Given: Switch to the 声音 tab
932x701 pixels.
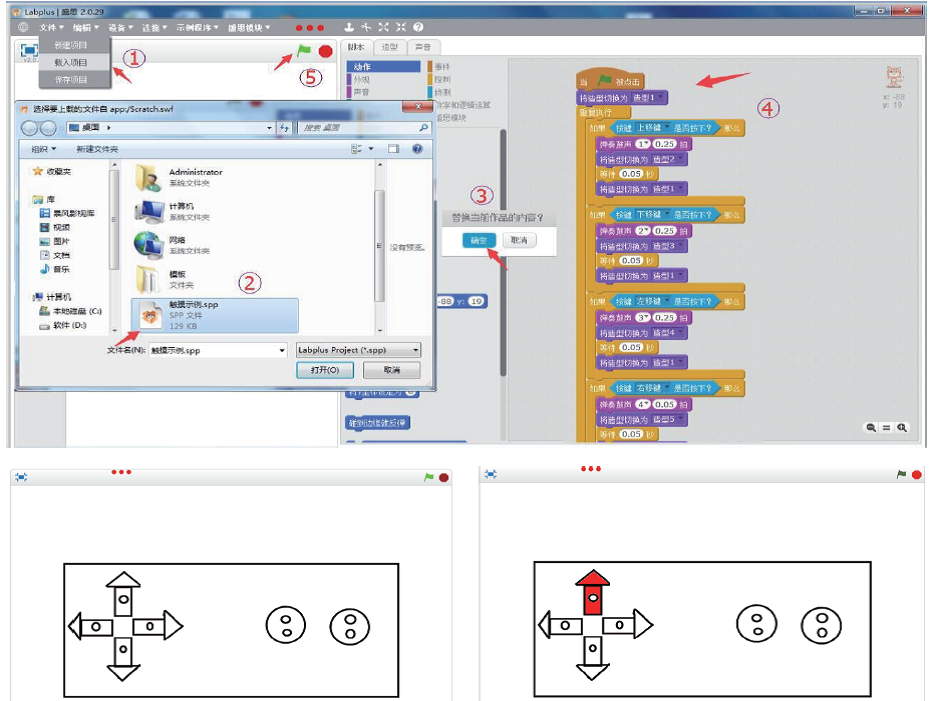Looking at the screenshot, I should pyautogui.click(x=423, y=47).
